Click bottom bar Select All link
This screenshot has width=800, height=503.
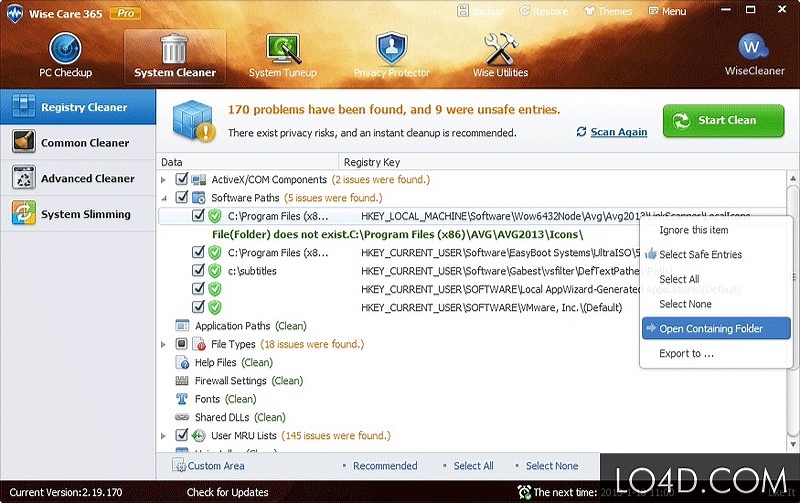473,466
